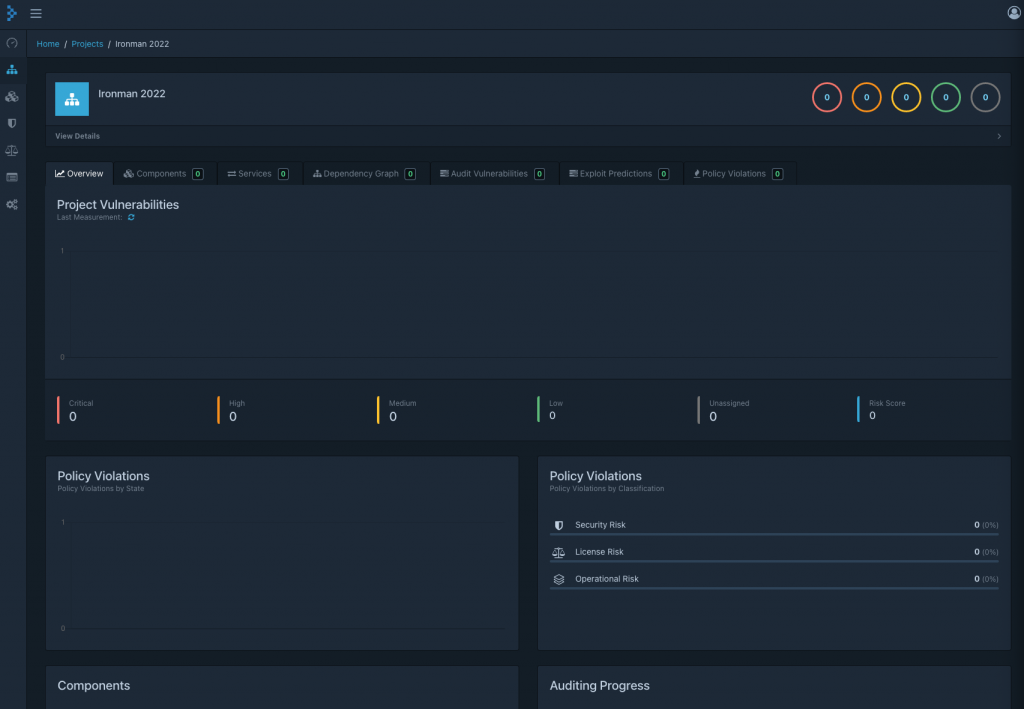Switch to the Components tab
Image resolution: width=1024 pixels, height=709 pixels.
point(163,174)
